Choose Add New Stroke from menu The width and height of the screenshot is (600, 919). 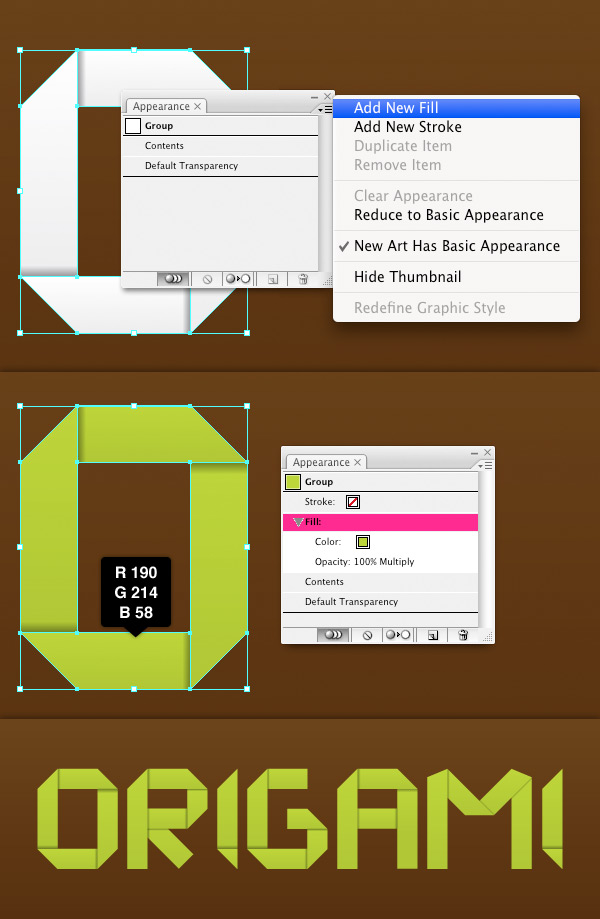coord(407,127)
